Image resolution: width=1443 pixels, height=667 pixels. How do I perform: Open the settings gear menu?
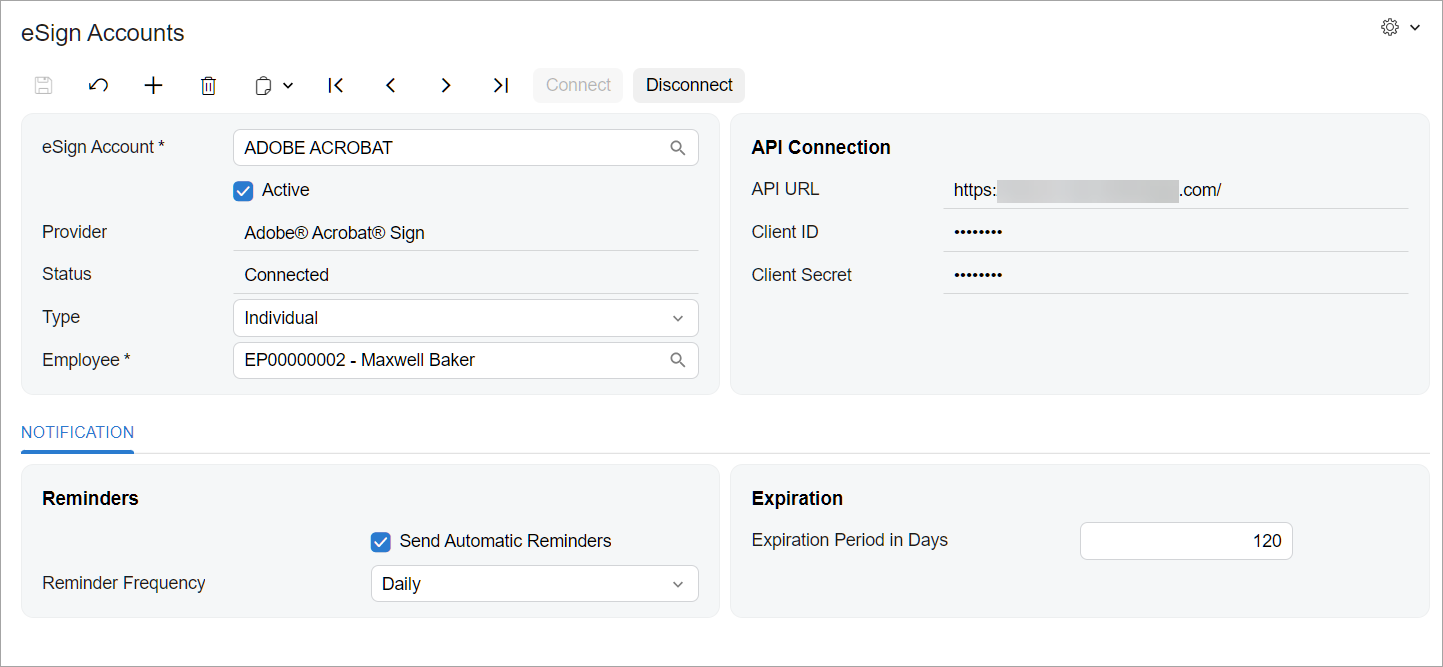coord(1390,27)
